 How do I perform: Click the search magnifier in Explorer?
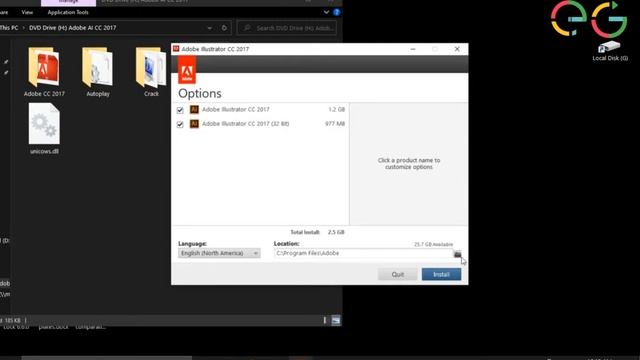click(247, 28)
